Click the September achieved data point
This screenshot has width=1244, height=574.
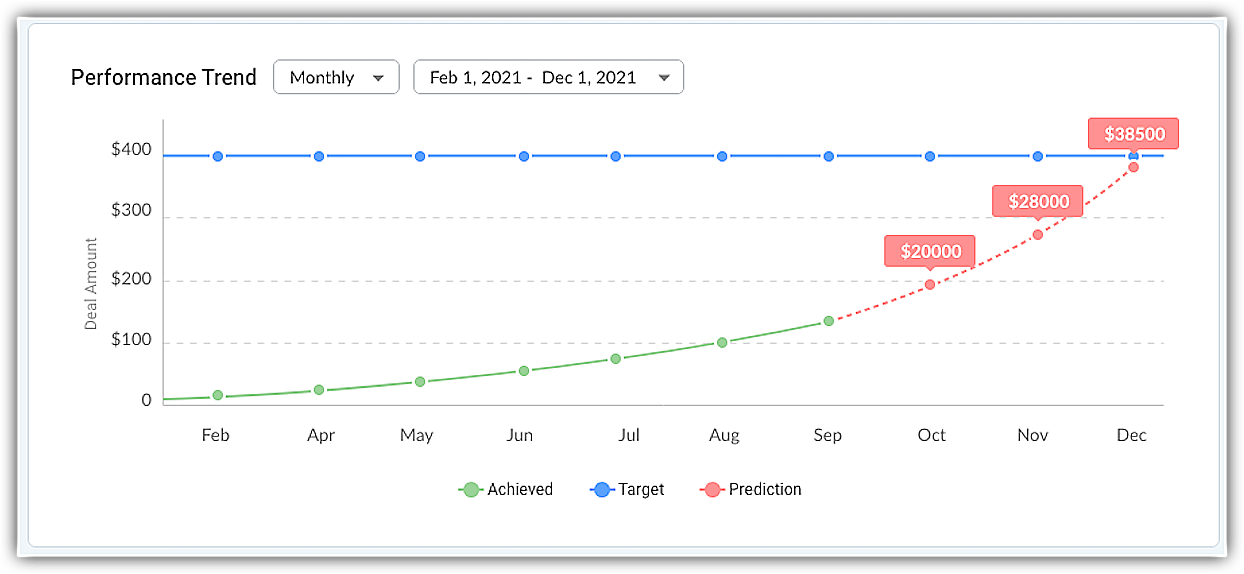pos(828,321)
